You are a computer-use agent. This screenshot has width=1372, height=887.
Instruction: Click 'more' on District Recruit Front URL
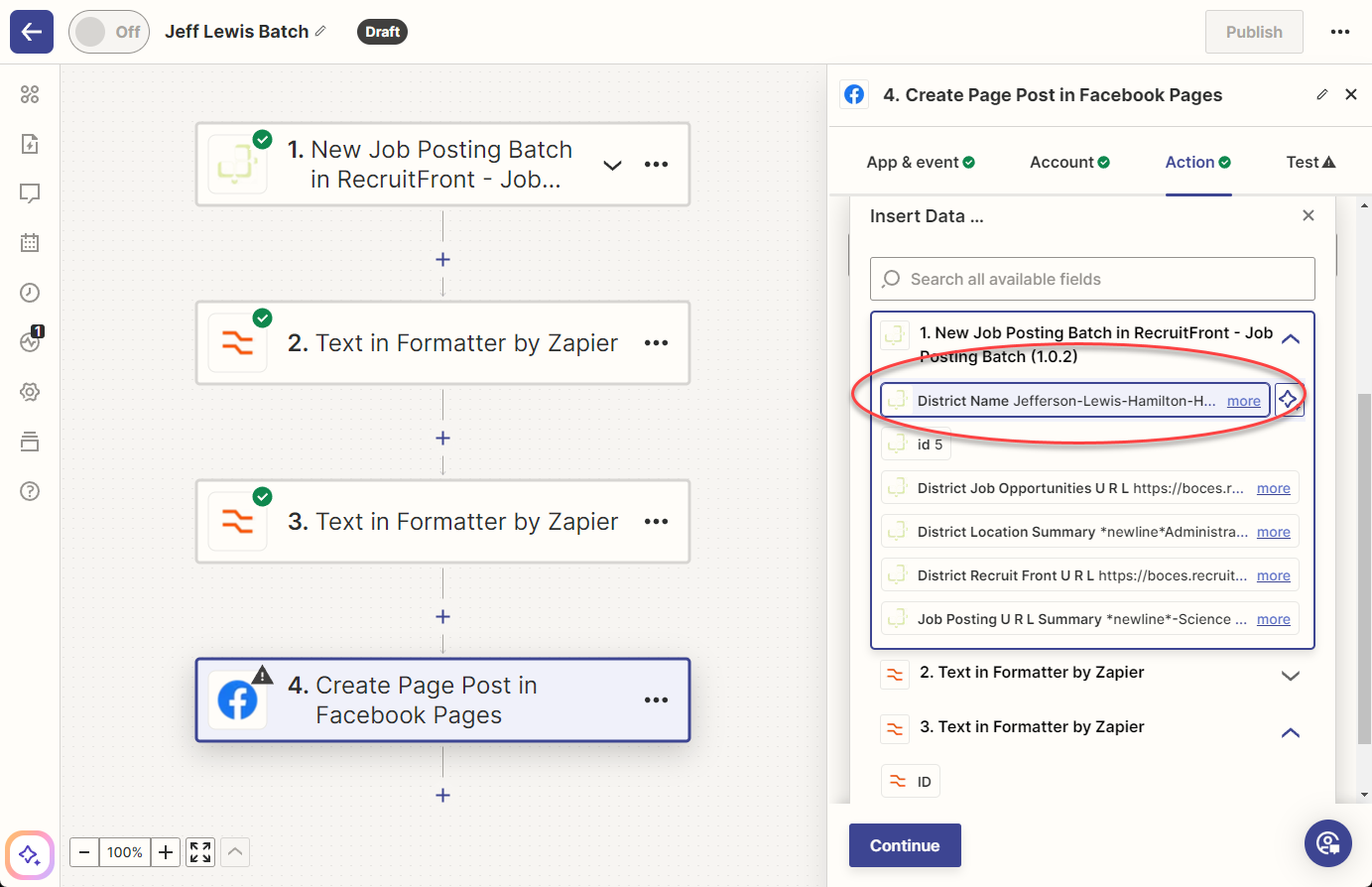point(1274,575)
